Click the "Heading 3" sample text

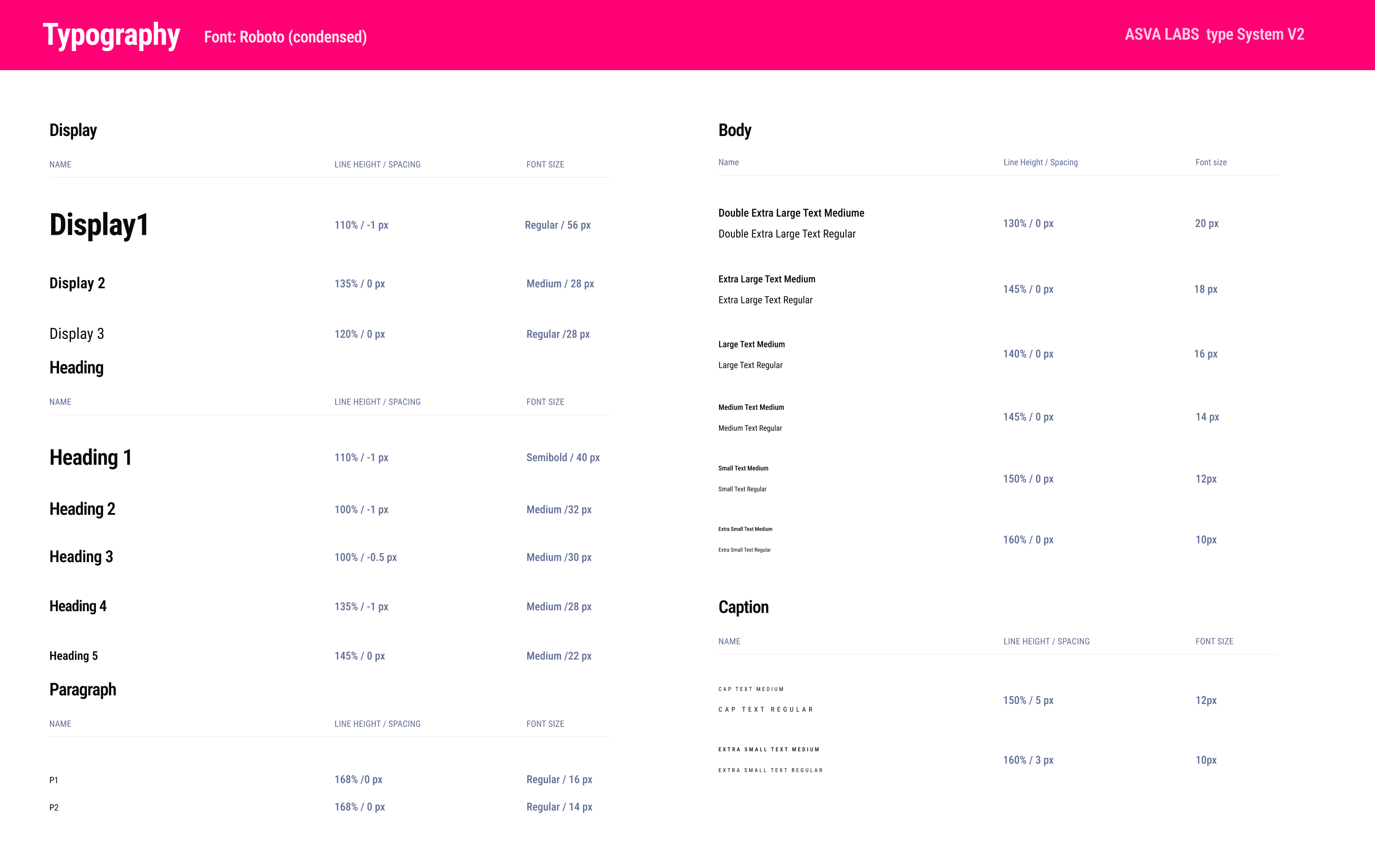click(81, 557)
